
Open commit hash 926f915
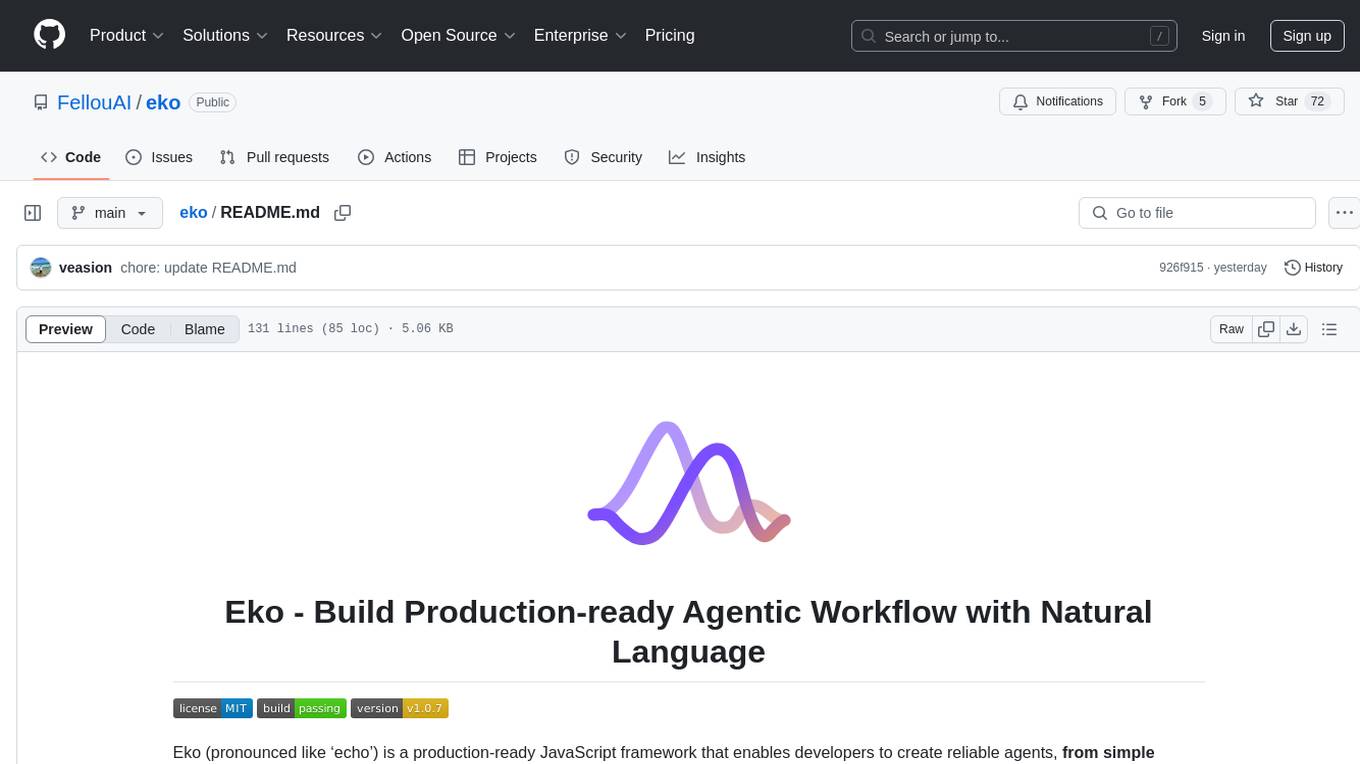point(1181,268)
